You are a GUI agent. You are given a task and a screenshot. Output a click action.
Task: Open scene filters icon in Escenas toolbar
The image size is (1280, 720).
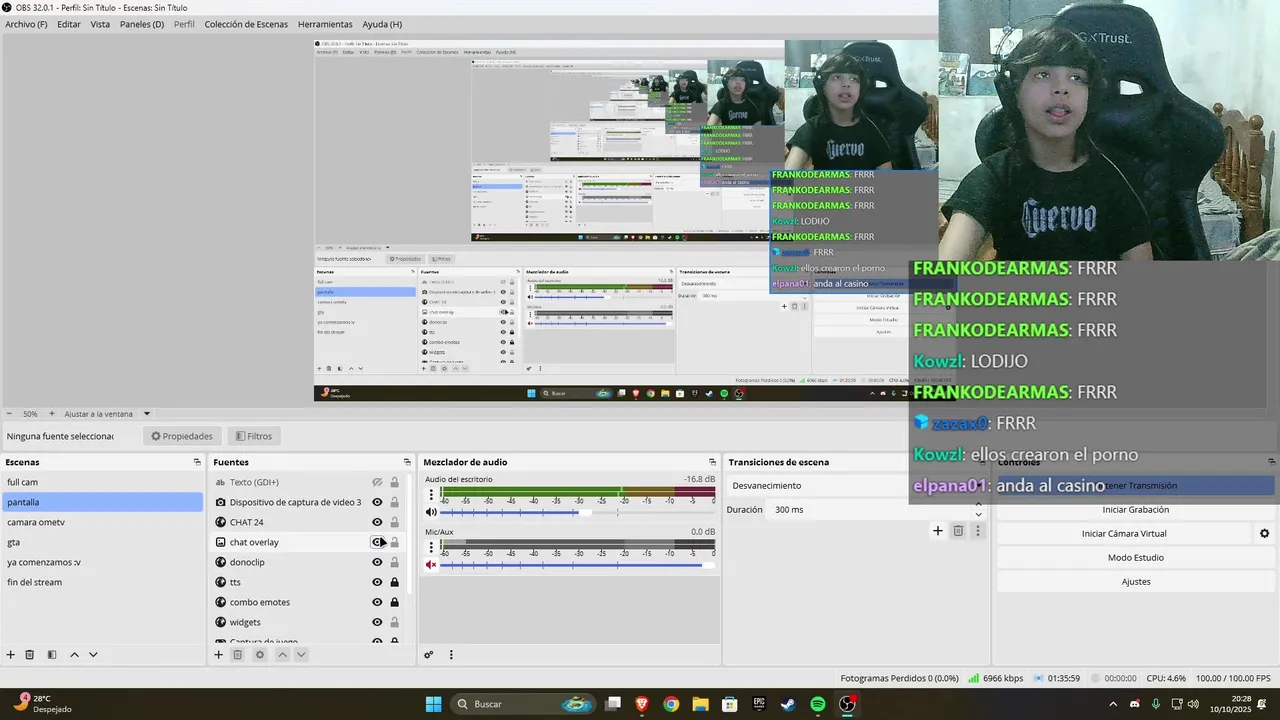tap(52, 655)
